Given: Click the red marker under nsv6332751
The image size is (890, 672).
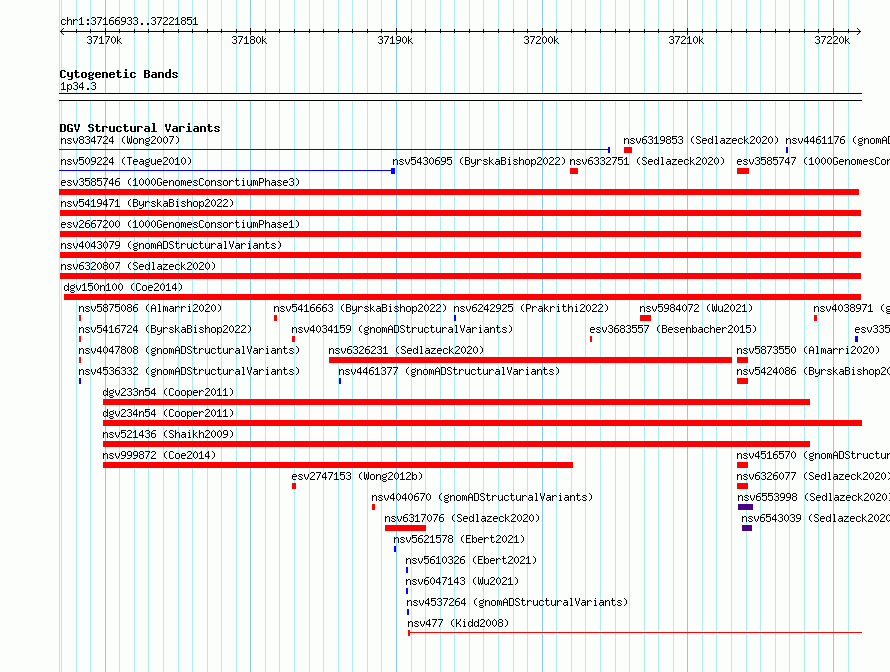Looking at the screenshot, I should point(574,171).
